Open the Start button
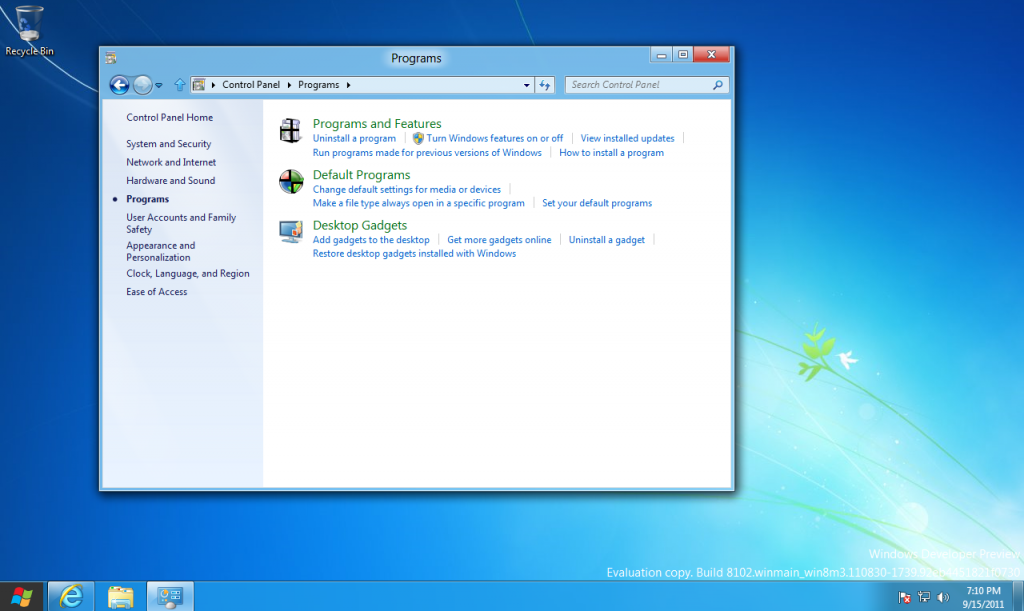Viewport: 1024px width, 611px height. pyautogui.click(x=20, y=596)
